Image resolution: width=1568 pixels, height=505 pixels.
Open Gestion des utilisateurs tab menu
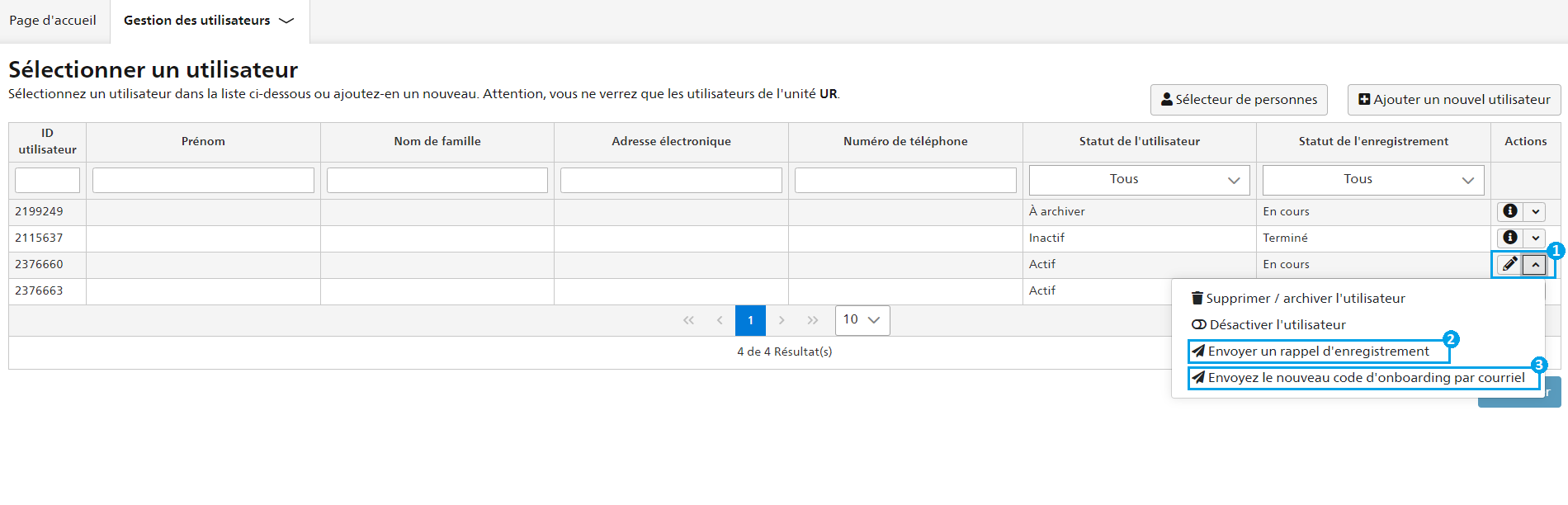(x=210, y=21)
